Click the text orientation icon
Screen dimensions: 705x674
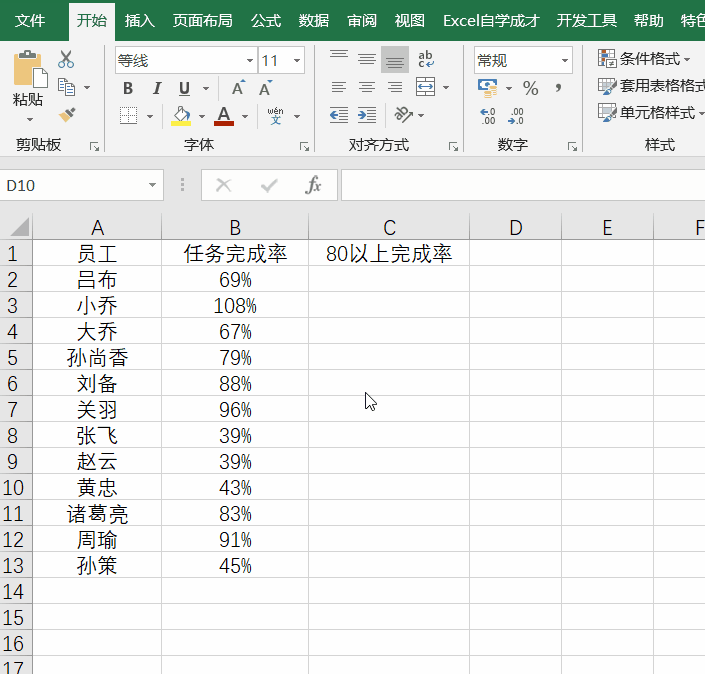tap(403, 115)
